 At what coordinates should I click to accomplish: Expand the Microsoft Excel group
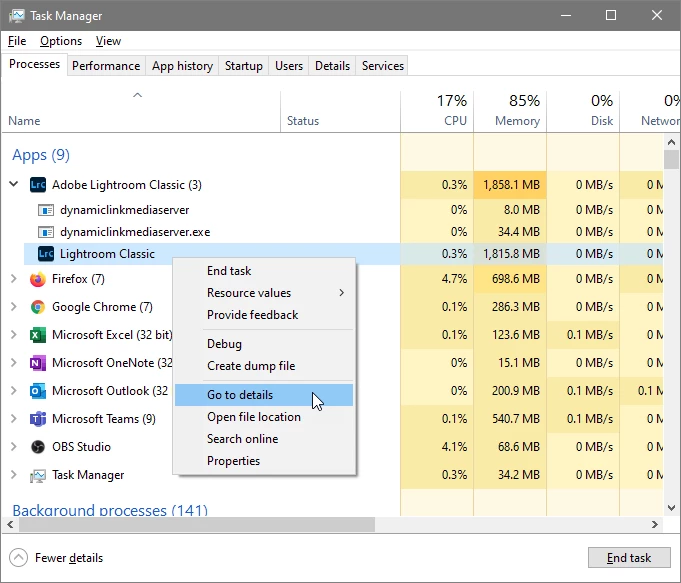(14, 335)
